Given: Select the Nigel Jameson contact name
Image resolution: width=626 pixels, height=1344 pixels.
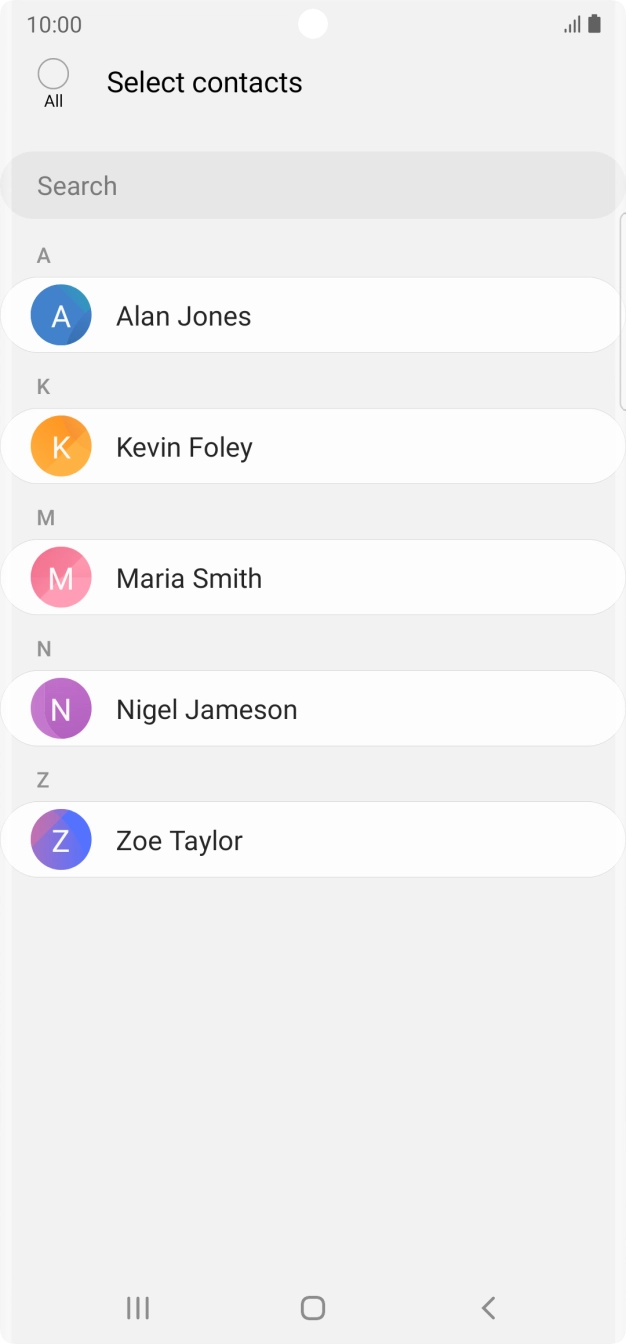Looking at the screenshot, I should coord(207,709).
